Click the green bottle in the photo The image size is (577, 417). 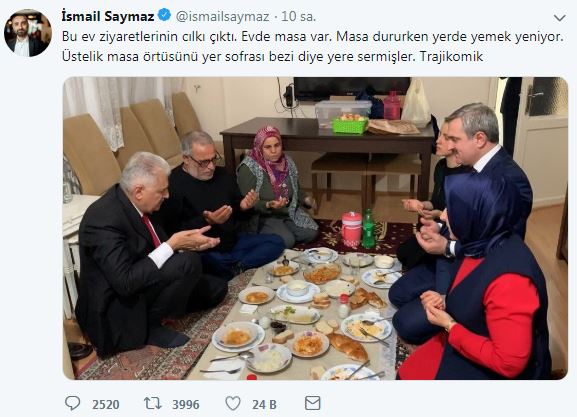368,229
